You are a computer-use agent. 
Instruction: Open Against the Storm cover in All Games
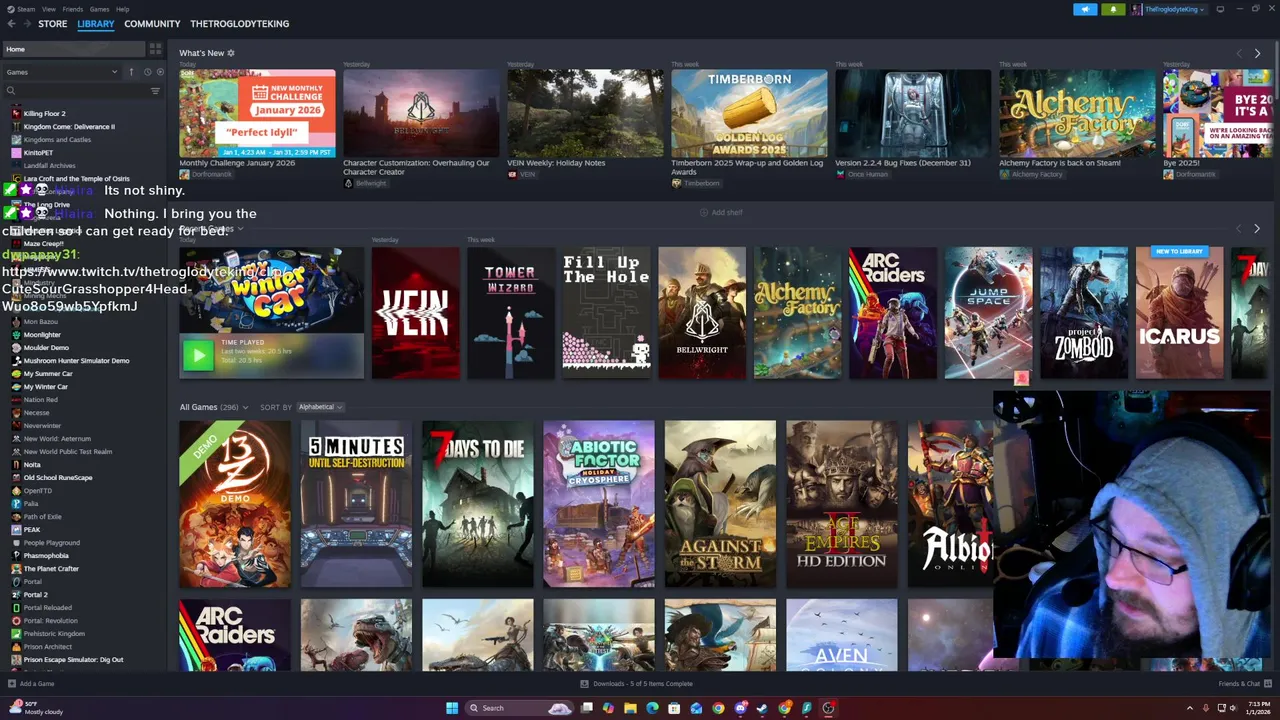720,504
